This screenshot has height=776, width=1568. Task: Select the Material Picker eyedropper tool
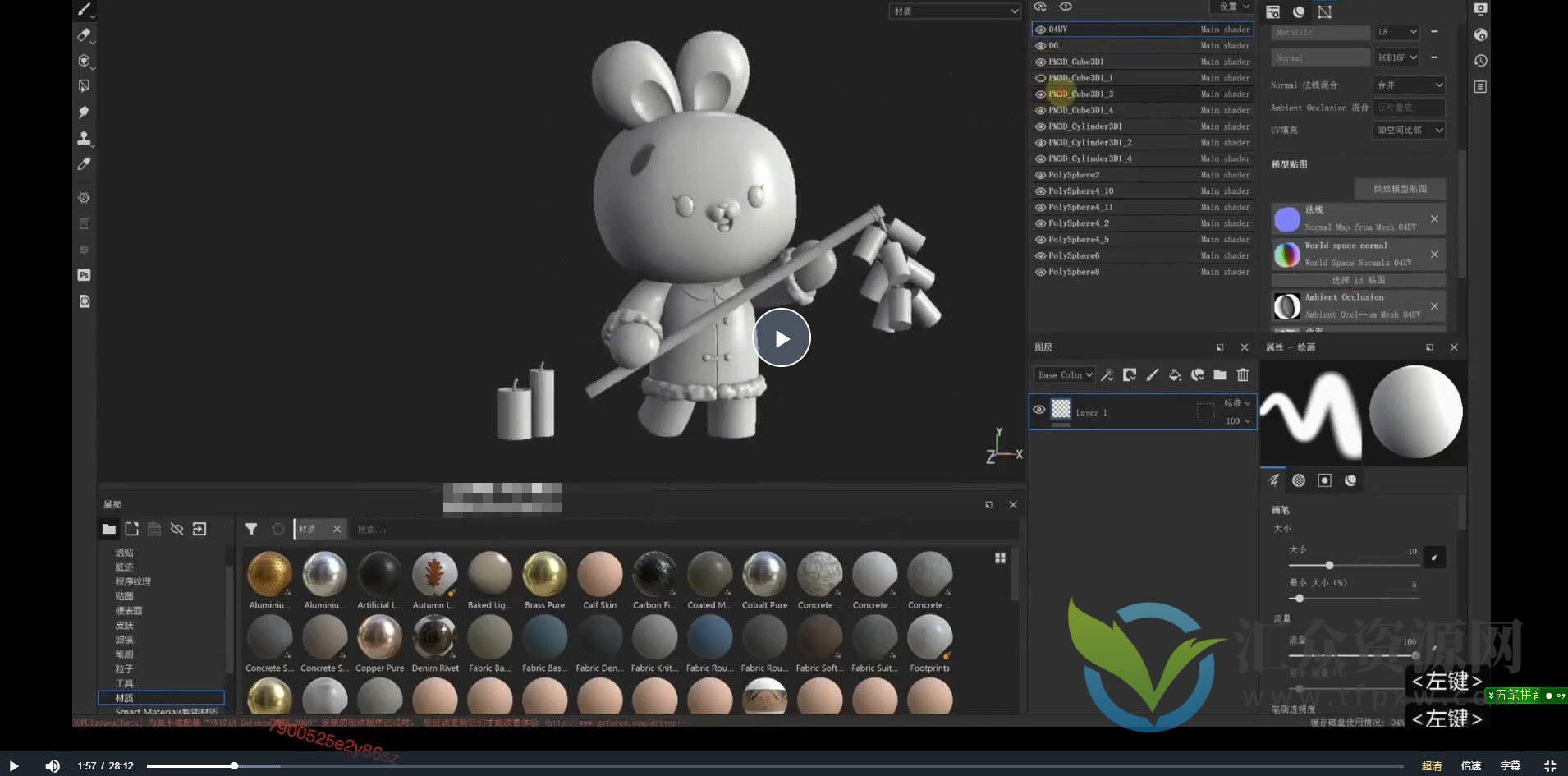[84, 164]
